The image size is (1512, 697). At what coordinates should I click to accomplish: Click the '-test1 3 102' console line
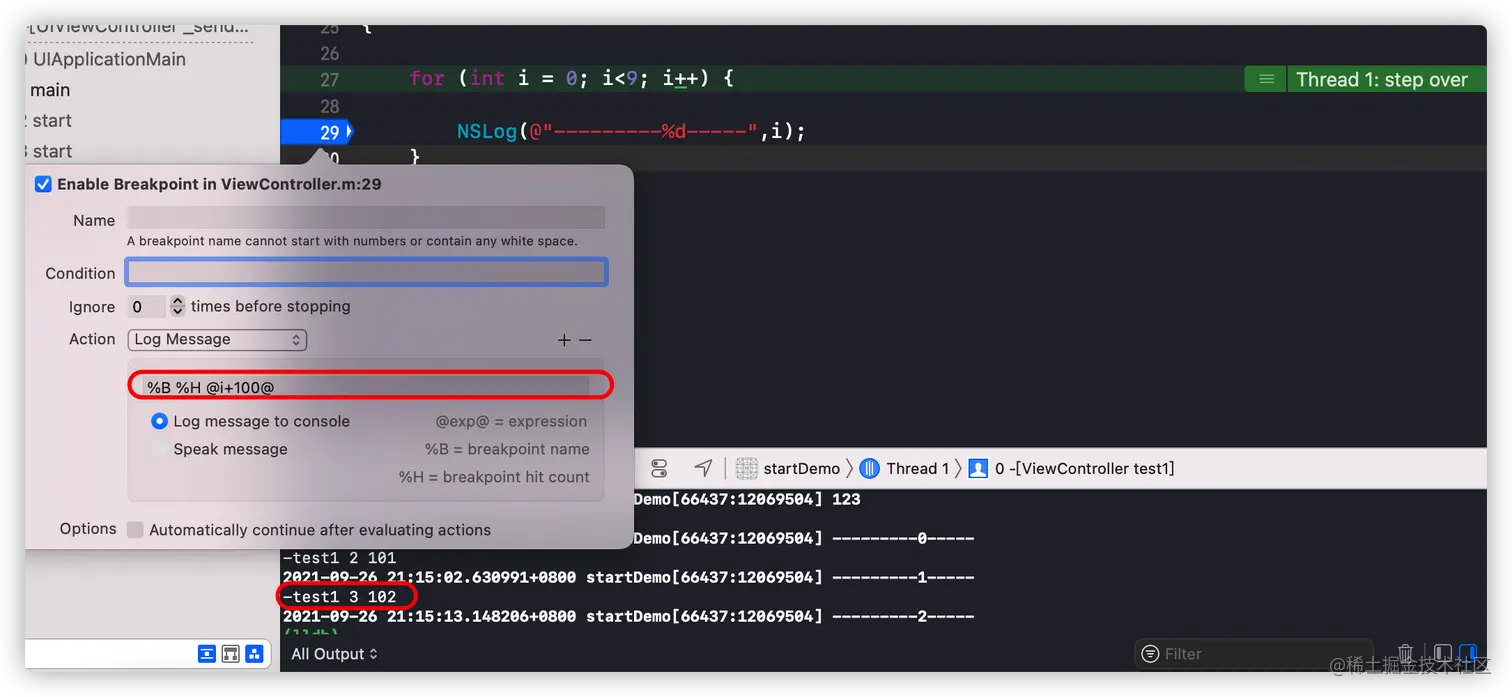pyautogui.click(x=340, y=597)
